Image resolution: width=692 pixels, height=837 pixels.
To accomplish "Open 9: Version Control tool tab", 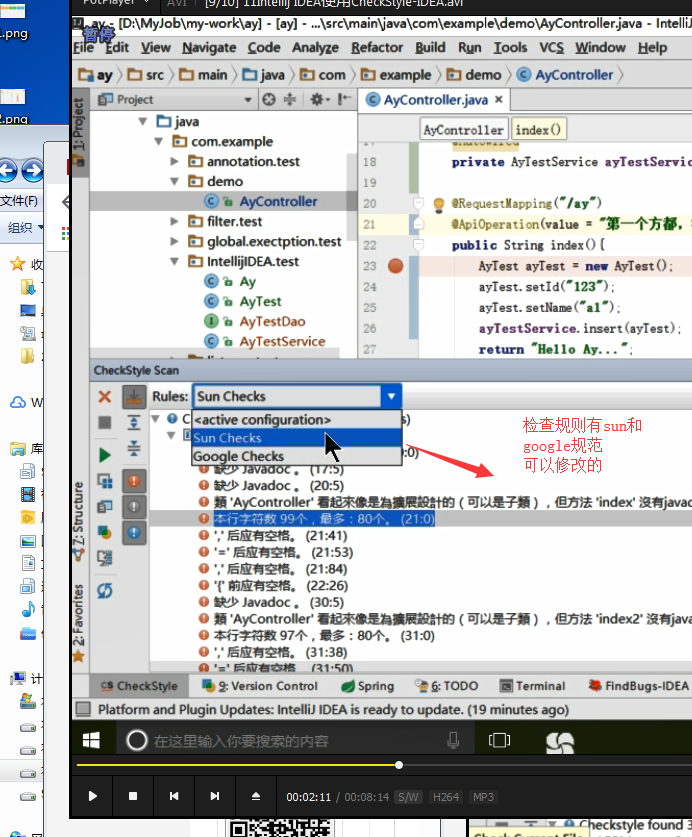I will 260,686.
